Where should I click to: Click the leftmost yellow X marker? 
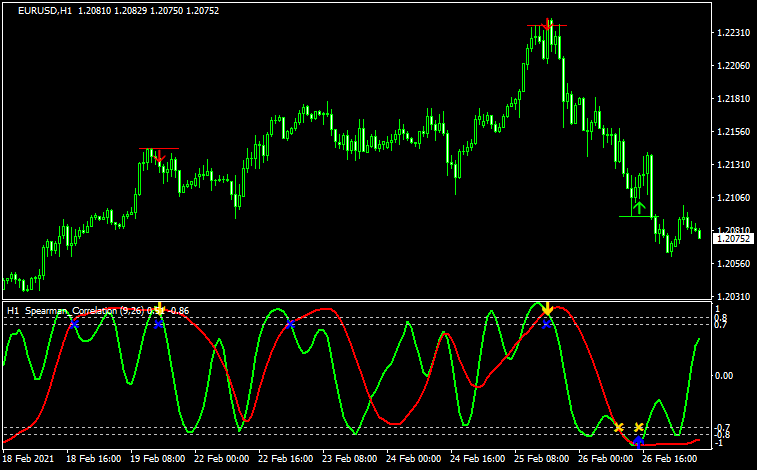pyautogui.click(x=619, y=428)
